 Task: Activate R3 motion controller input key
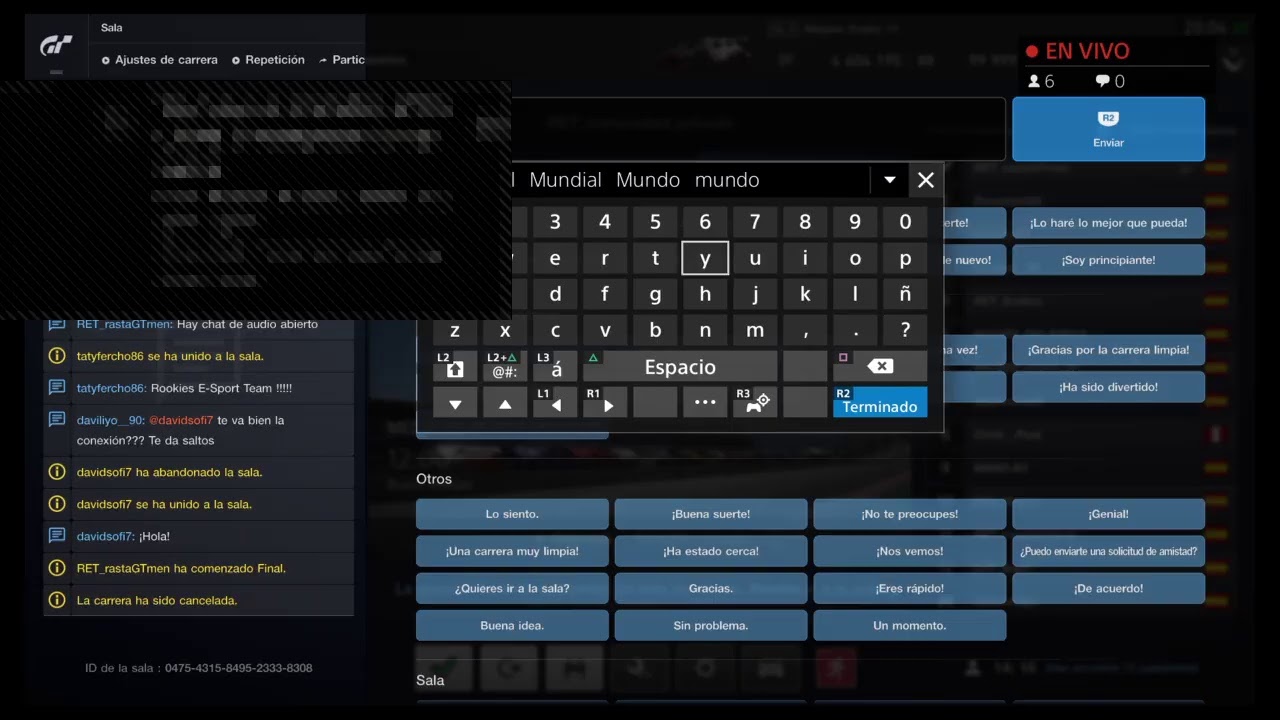(x=755, y=402)
